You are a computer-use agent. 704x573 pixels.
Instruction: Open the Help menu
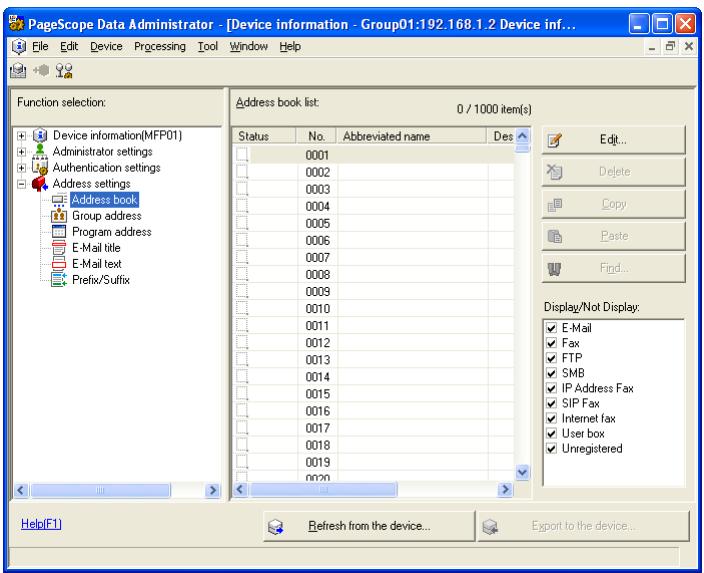(x=290, y=46)
